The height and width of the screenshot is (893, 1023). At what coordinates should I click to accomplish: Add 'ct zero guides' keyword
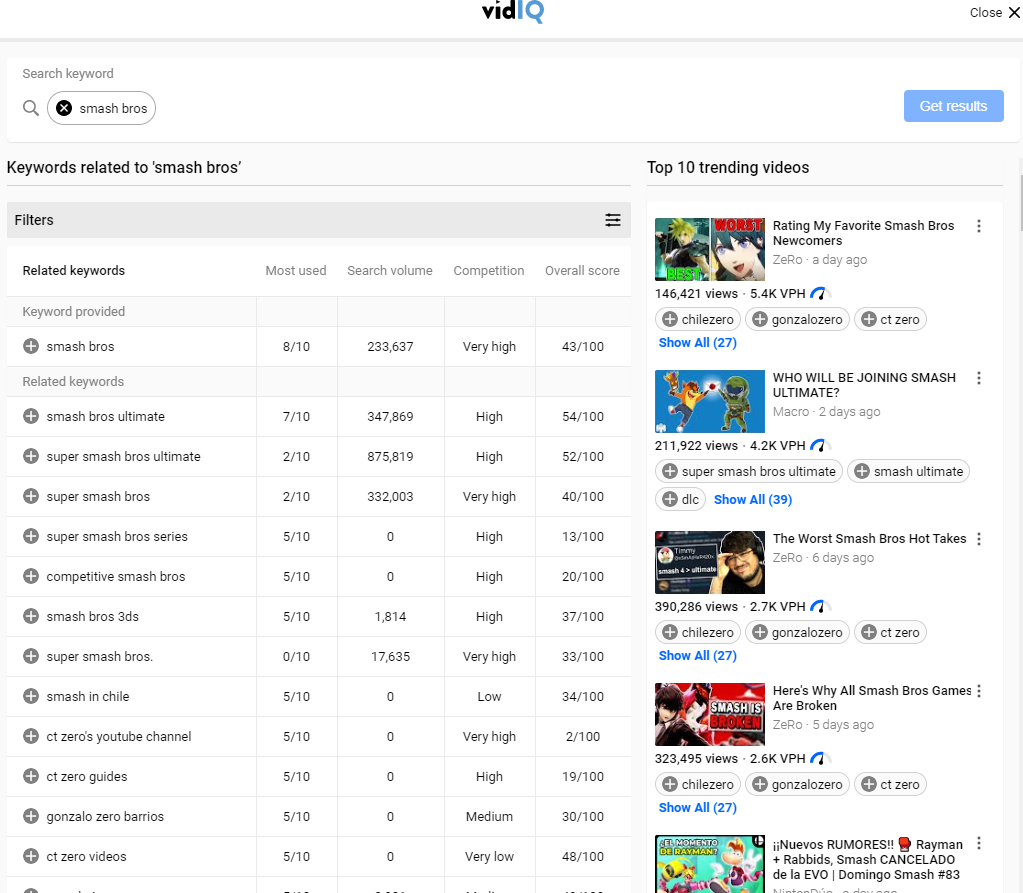pos(31,776)
